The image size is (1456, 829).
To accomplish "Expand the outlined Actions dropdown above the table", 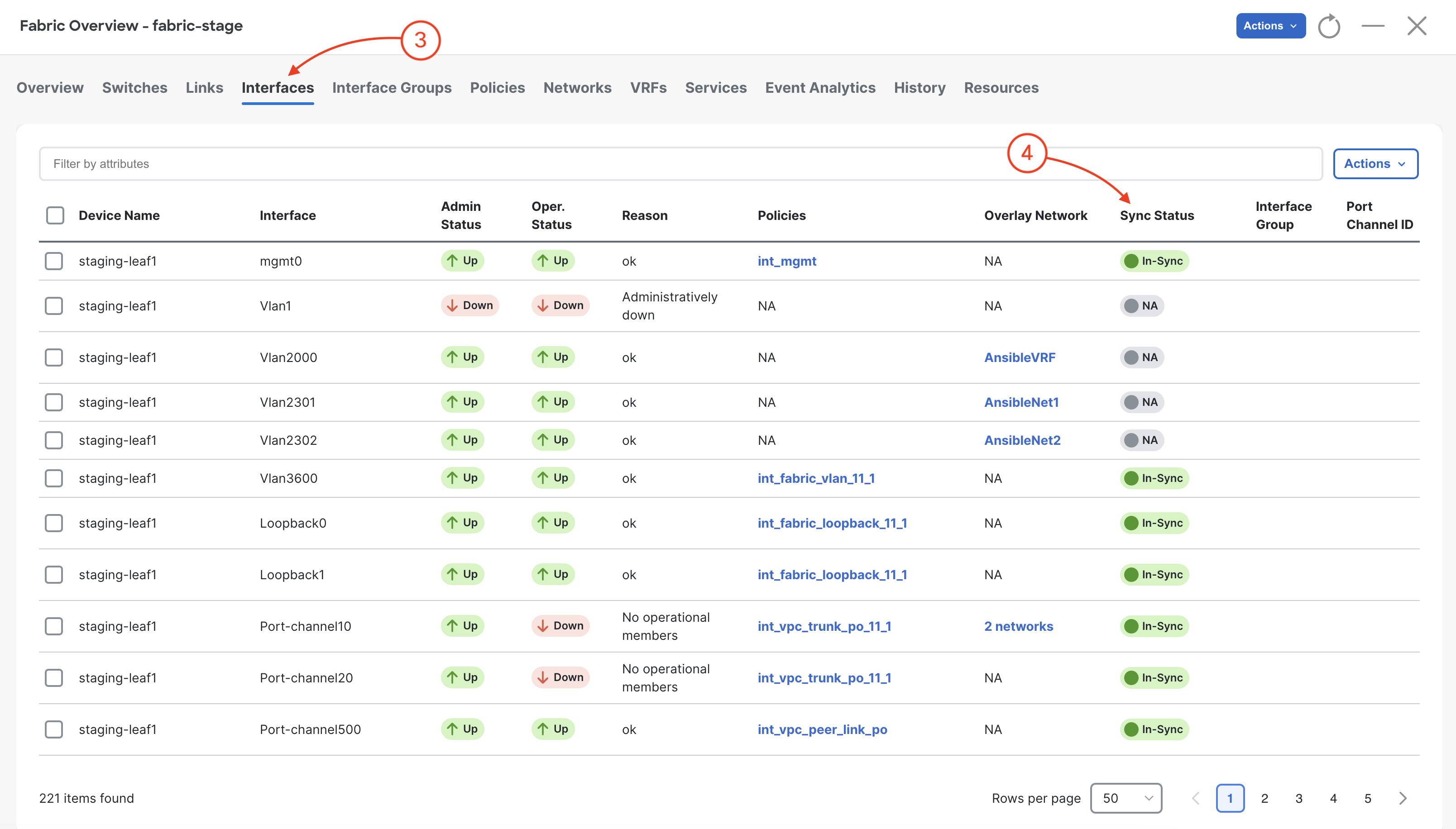I will (1376, 164).
